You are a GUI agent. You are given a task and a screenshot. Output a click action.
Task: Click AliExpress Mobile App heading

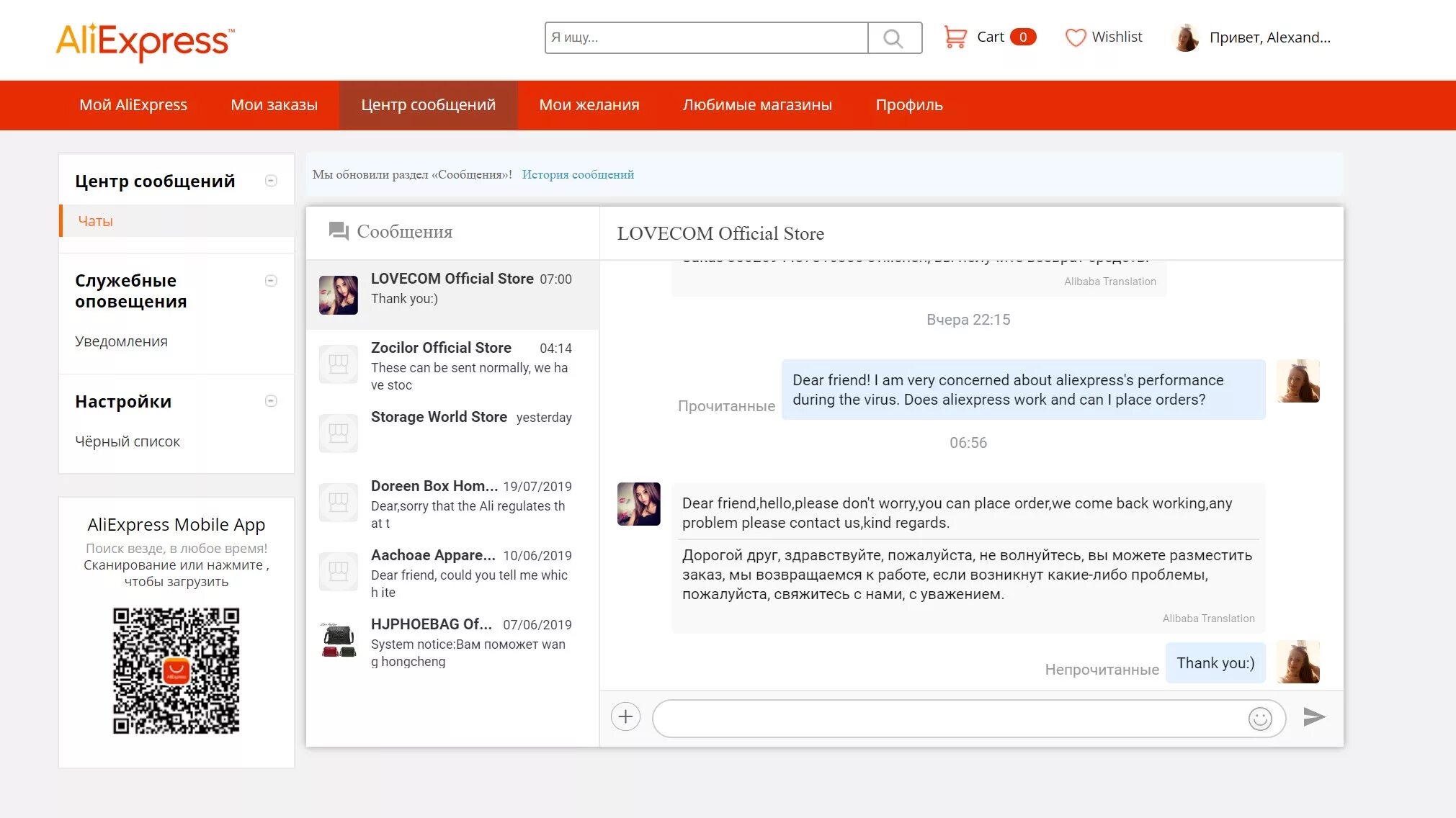tap(176, 524)
